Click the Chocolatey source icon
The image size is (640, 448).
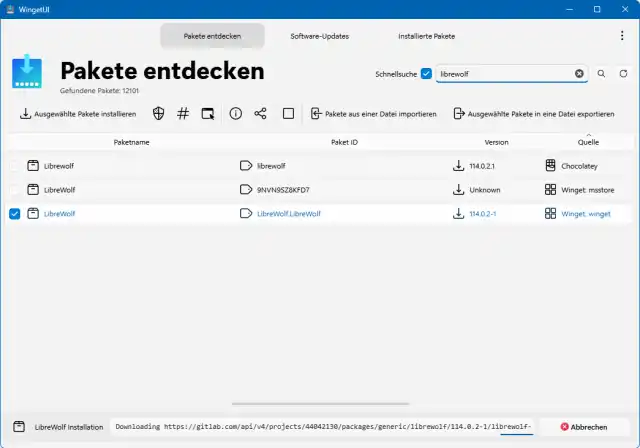tap(550, 165)
